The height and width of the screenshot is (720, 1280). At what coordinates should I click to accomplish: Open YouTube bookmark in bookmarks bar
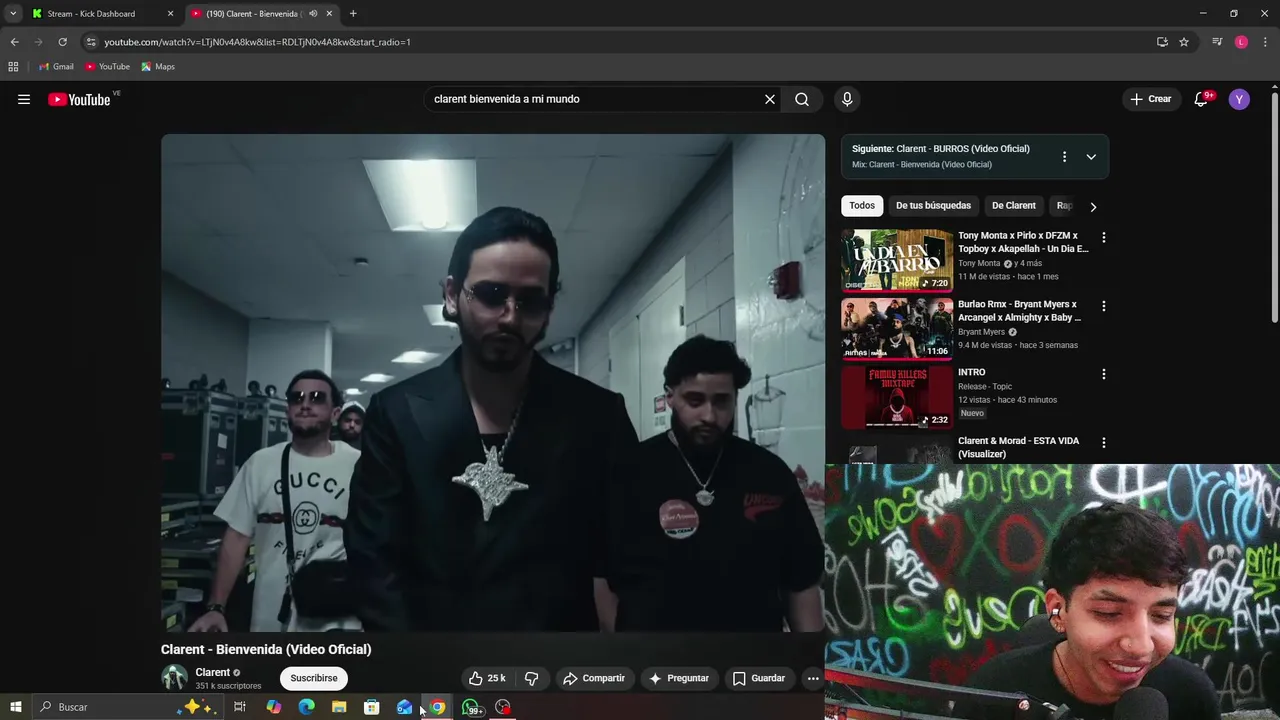coord(107,67)
